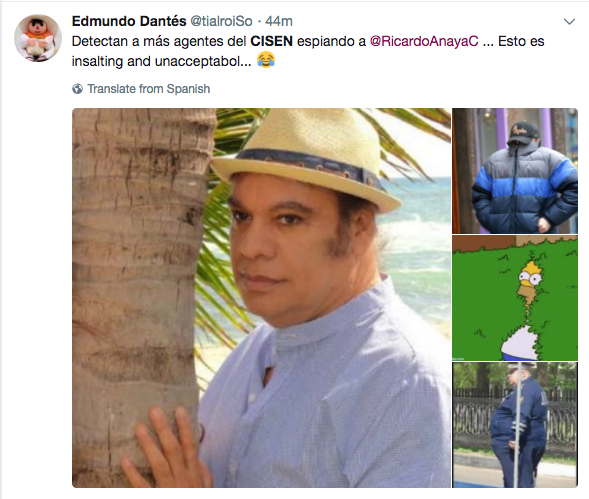Click the @tialroiSo handle
The height and width of the screenshot is (499, 589).
tap(221, 21)
